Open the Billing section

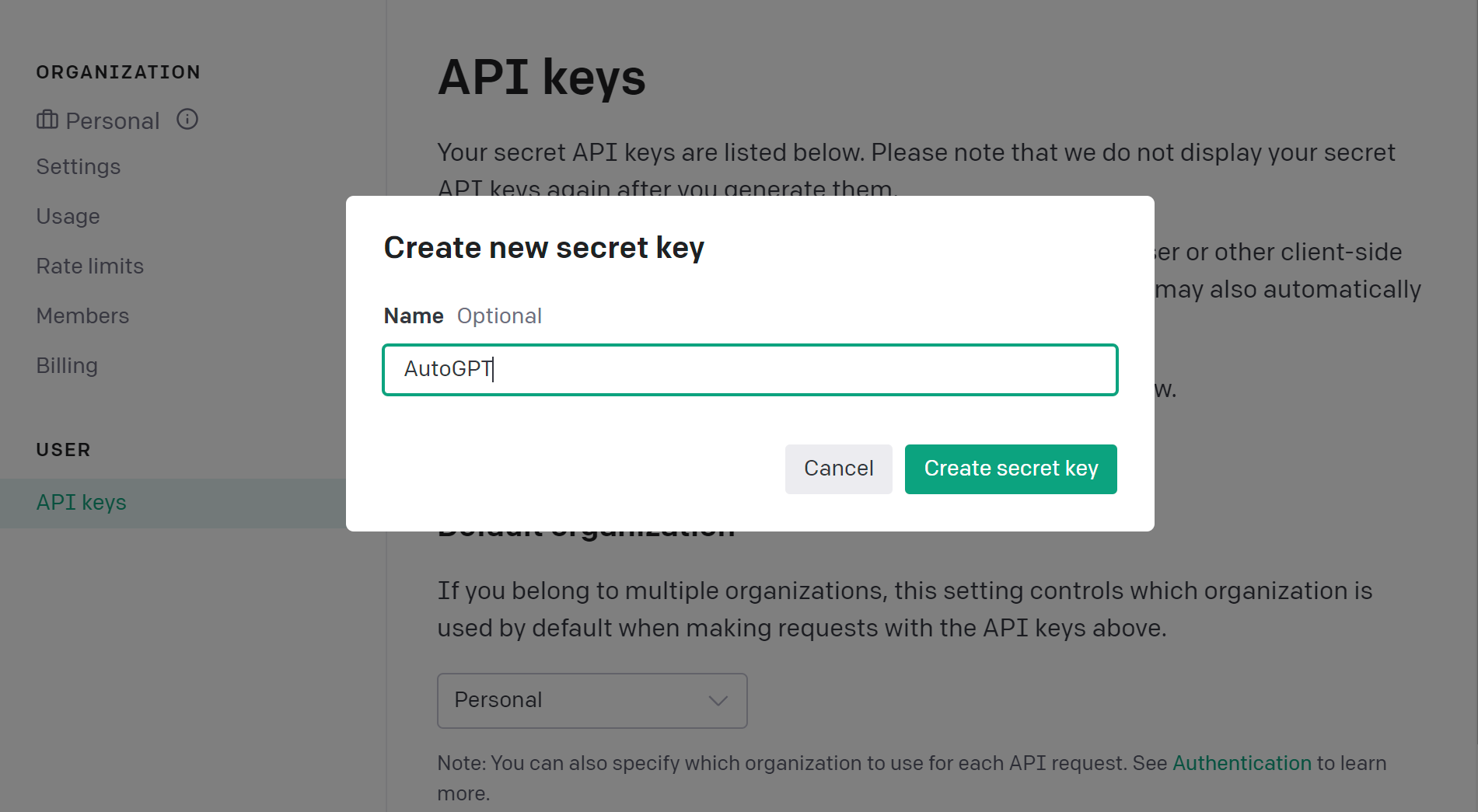[x=67, y=366]
